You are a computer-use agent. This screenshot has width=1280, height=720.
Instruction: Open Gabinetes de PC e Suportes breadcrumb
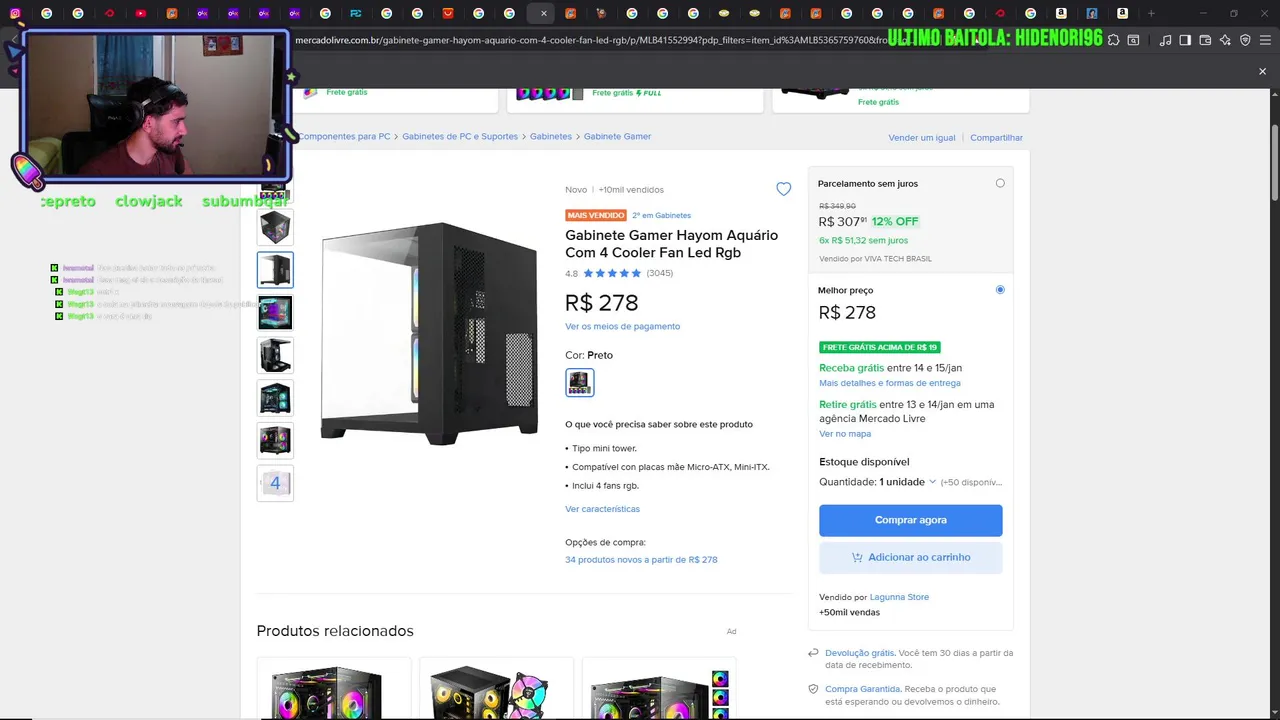tap(460, 136)
